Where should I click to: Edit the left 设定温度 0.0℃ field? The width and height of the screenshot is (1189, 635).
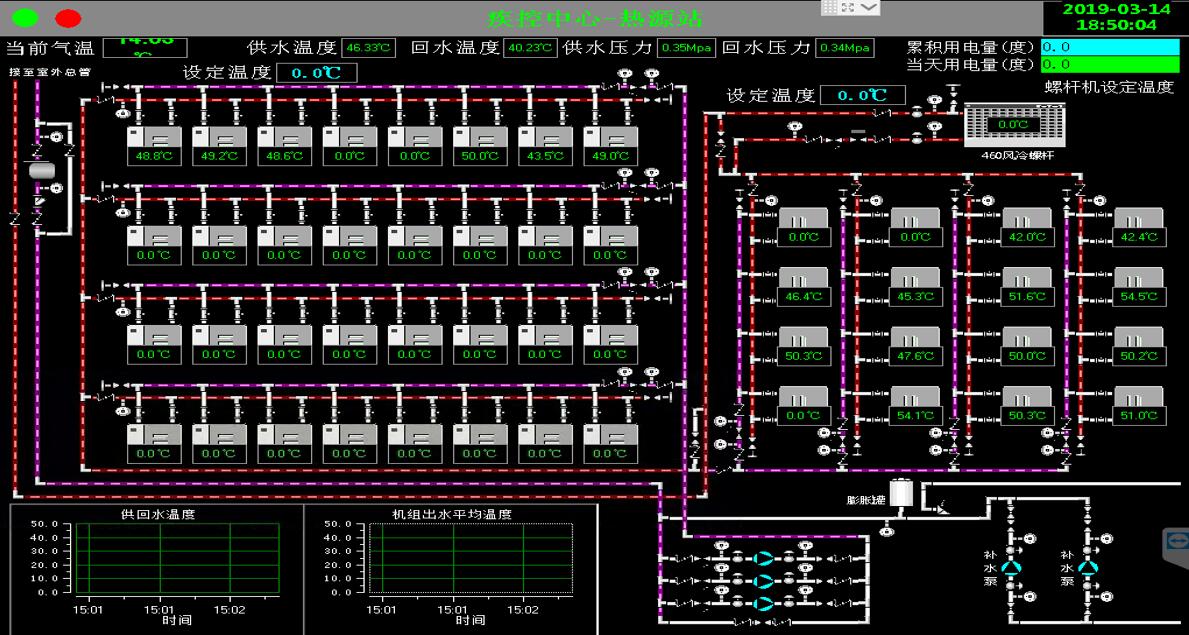point(316,74)
